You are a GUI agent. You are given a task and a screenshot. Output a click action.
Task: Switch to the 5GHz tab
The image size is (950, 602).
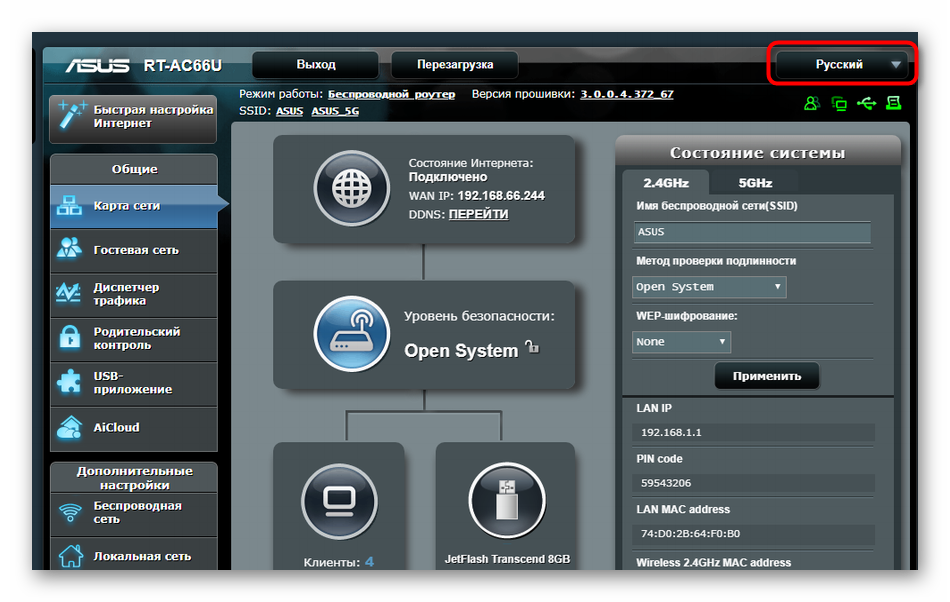click(755, 183)
